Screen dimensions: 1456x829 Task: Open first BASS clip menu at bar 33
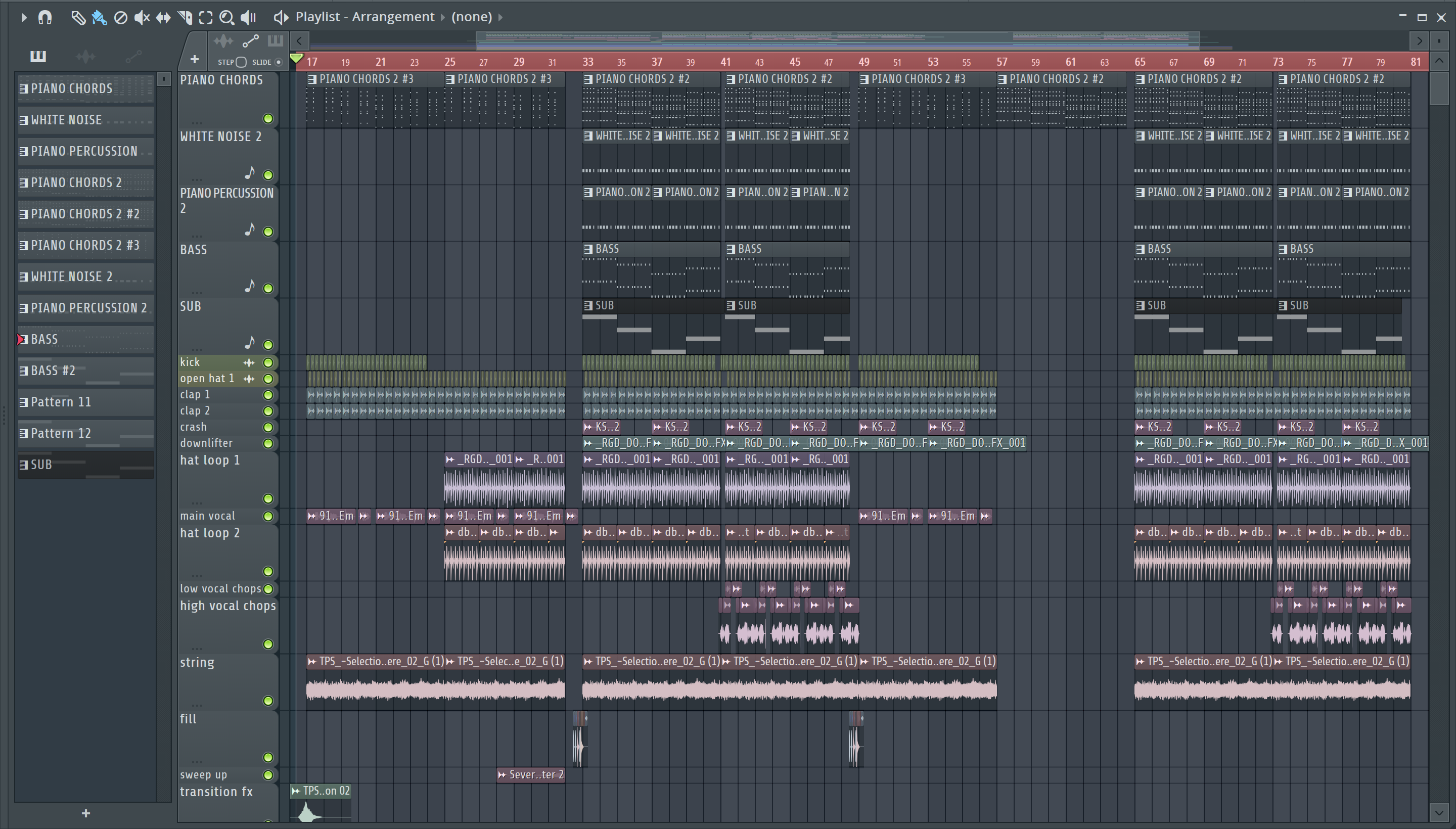[x=588, y=249]
